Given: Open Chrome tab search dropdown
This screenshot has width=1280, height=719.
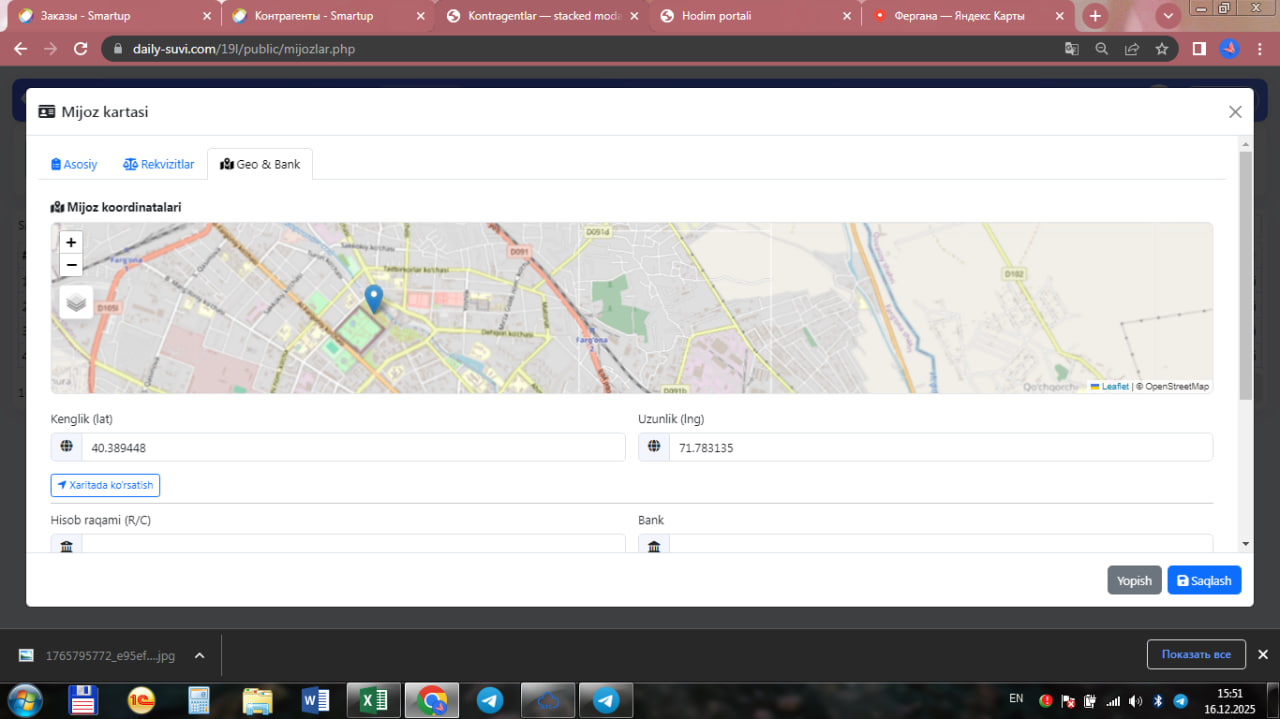Looking at the screenshot, I should [x=1168, y=16].
